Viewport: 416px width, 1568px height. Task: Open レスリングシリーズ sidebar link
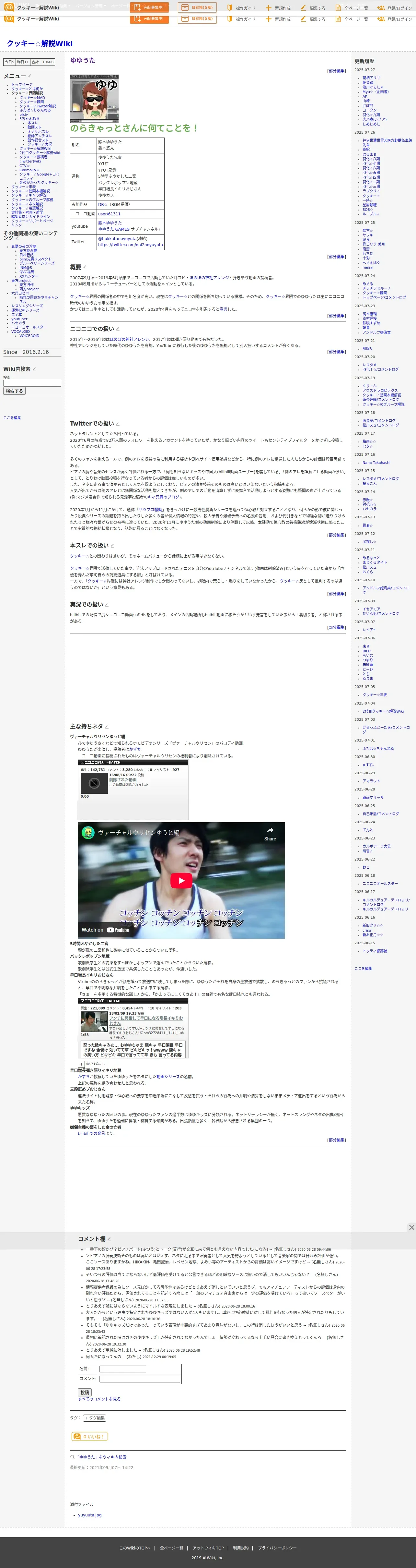(27, 306)
